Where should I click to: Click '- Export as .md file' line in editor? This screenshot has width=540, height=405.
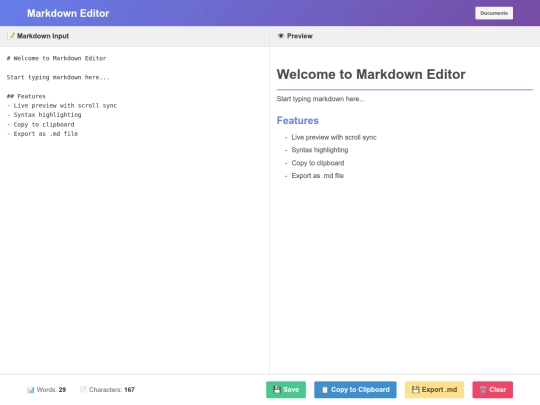(x=42, y=134)
